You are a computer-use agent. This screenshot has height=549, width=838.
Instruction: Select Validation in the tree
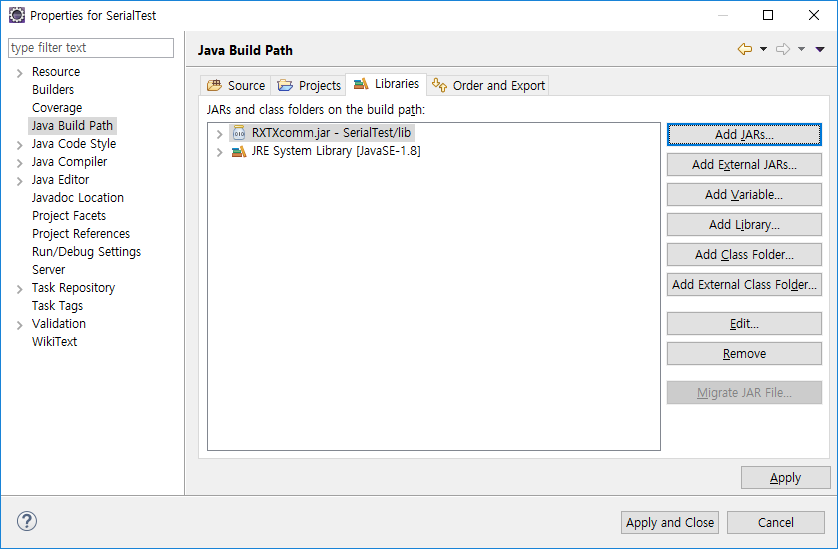pos(59,323)
